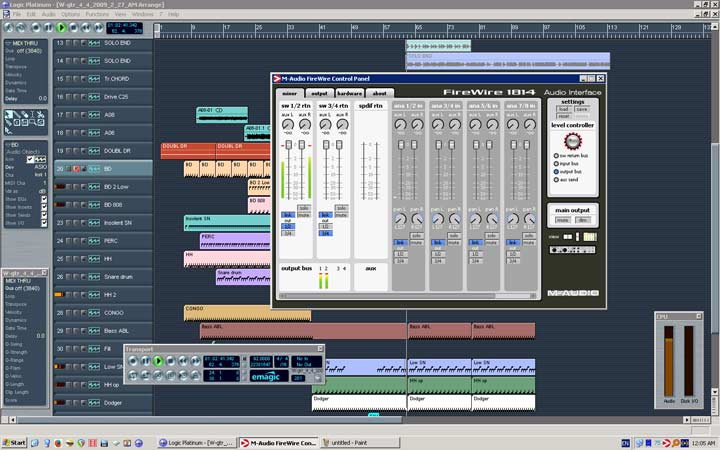Toggle the Show EQs checkbox
Screen dimensions: 720x450
click(44, 199)
